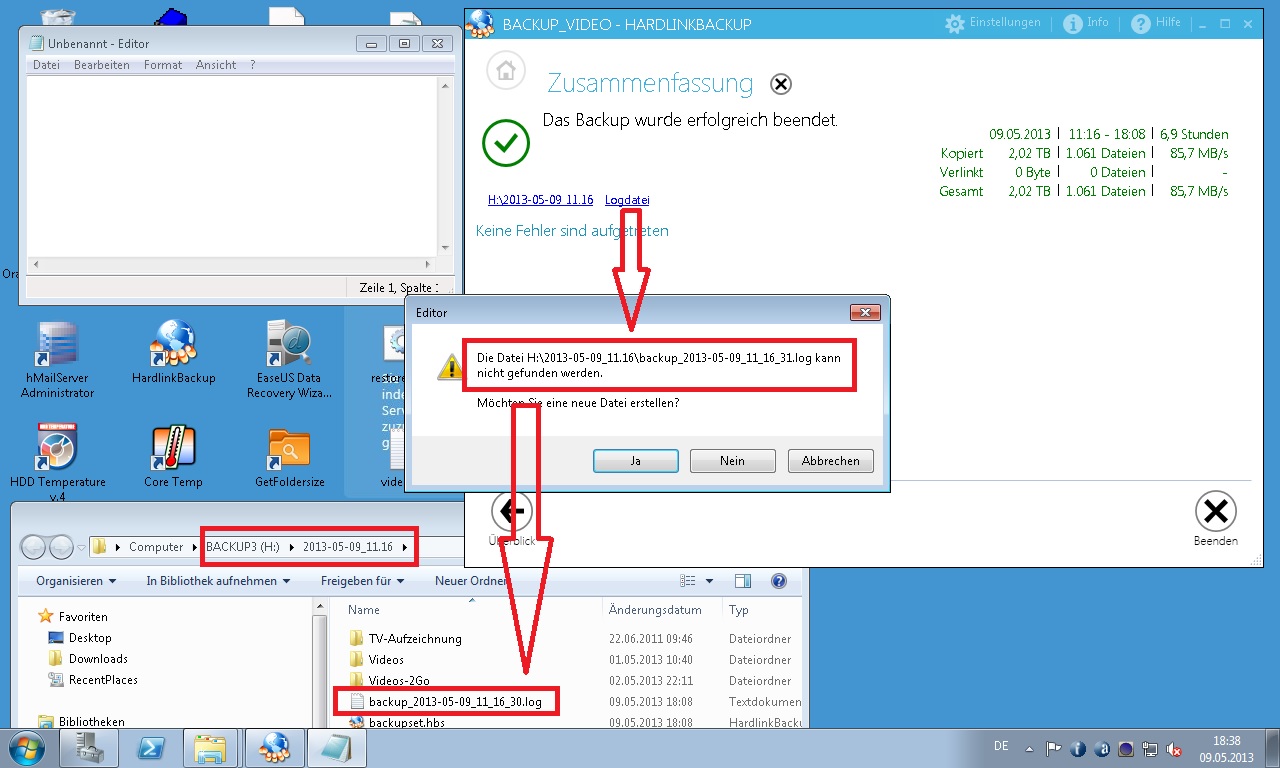
Task: Select RecentPlaces in navigation pane
Action: coord(103,680)
